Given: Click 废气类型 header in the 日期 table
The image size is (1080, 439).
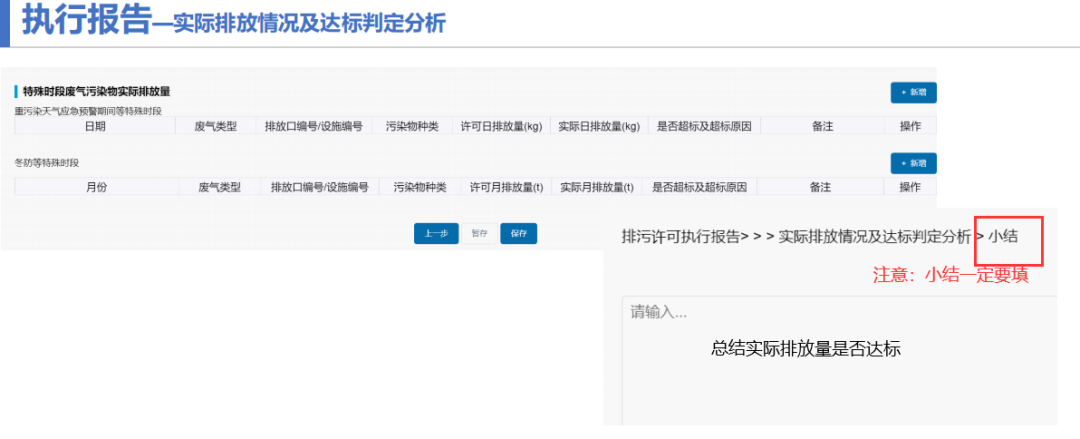Looking at the screenshot, I should pyautogui.click(x=215, y=126).
